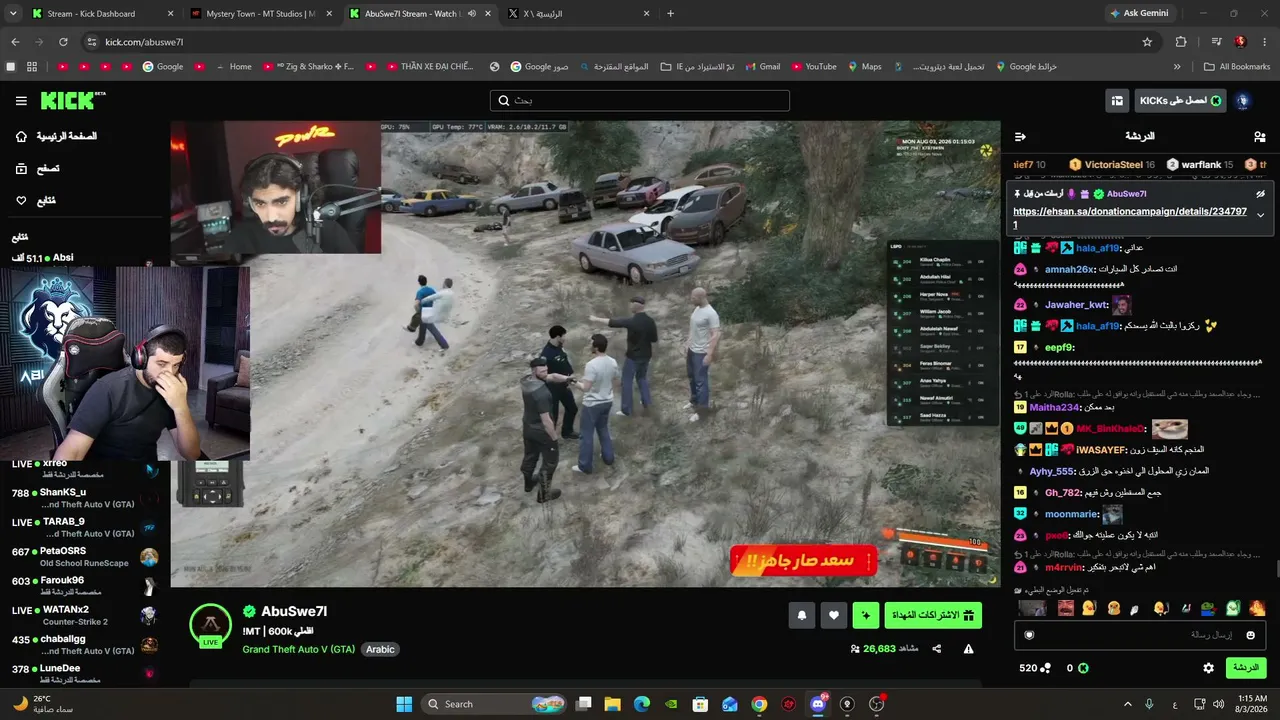
Task: Click the Ask Gemini button
Action: (x=1138, y=14)
